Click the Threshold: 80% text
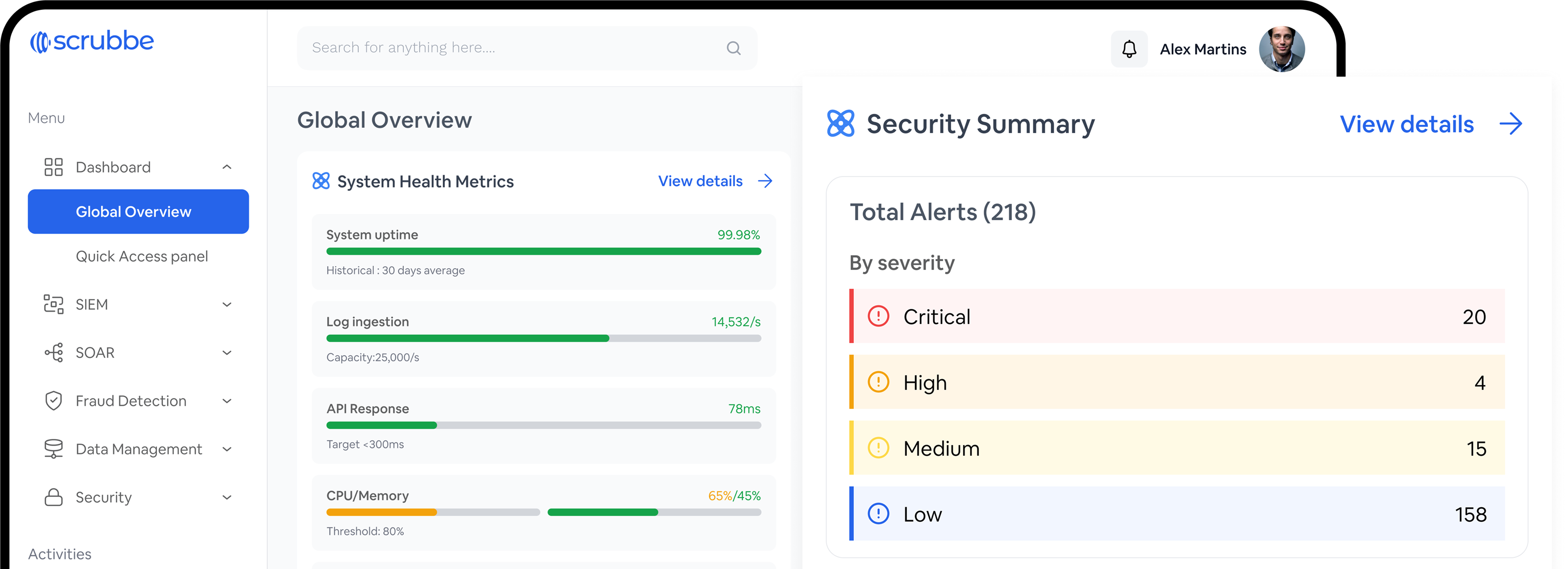 click(365, 531)
